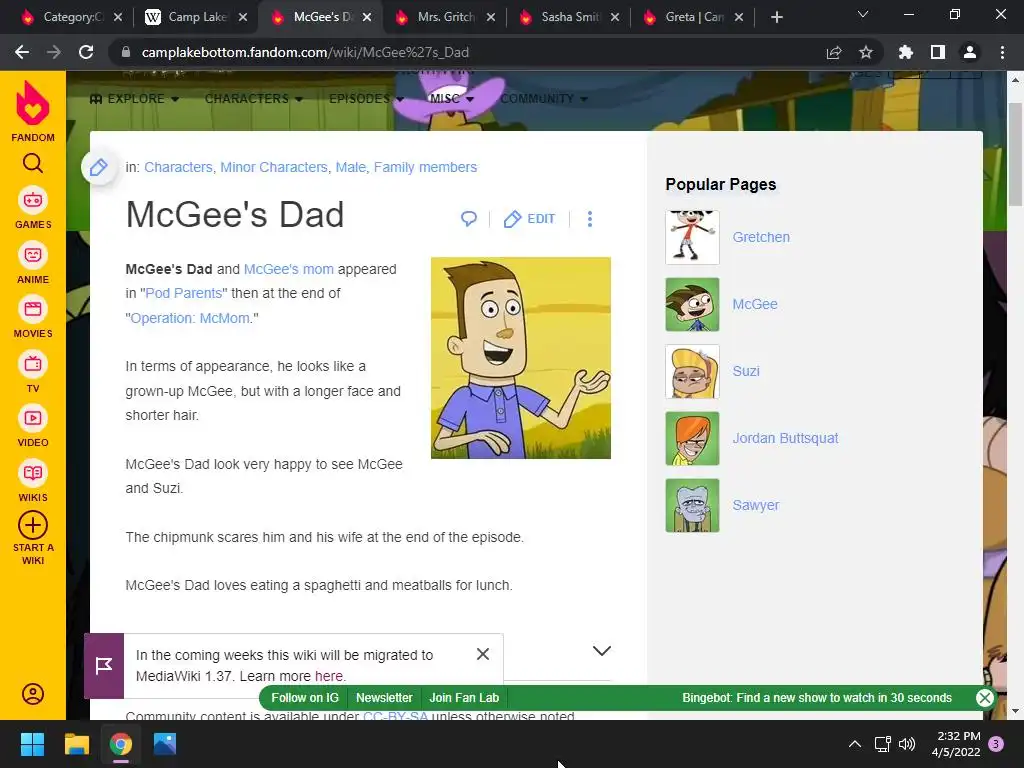Open tab search chevron in title bar

click(863, 14)
